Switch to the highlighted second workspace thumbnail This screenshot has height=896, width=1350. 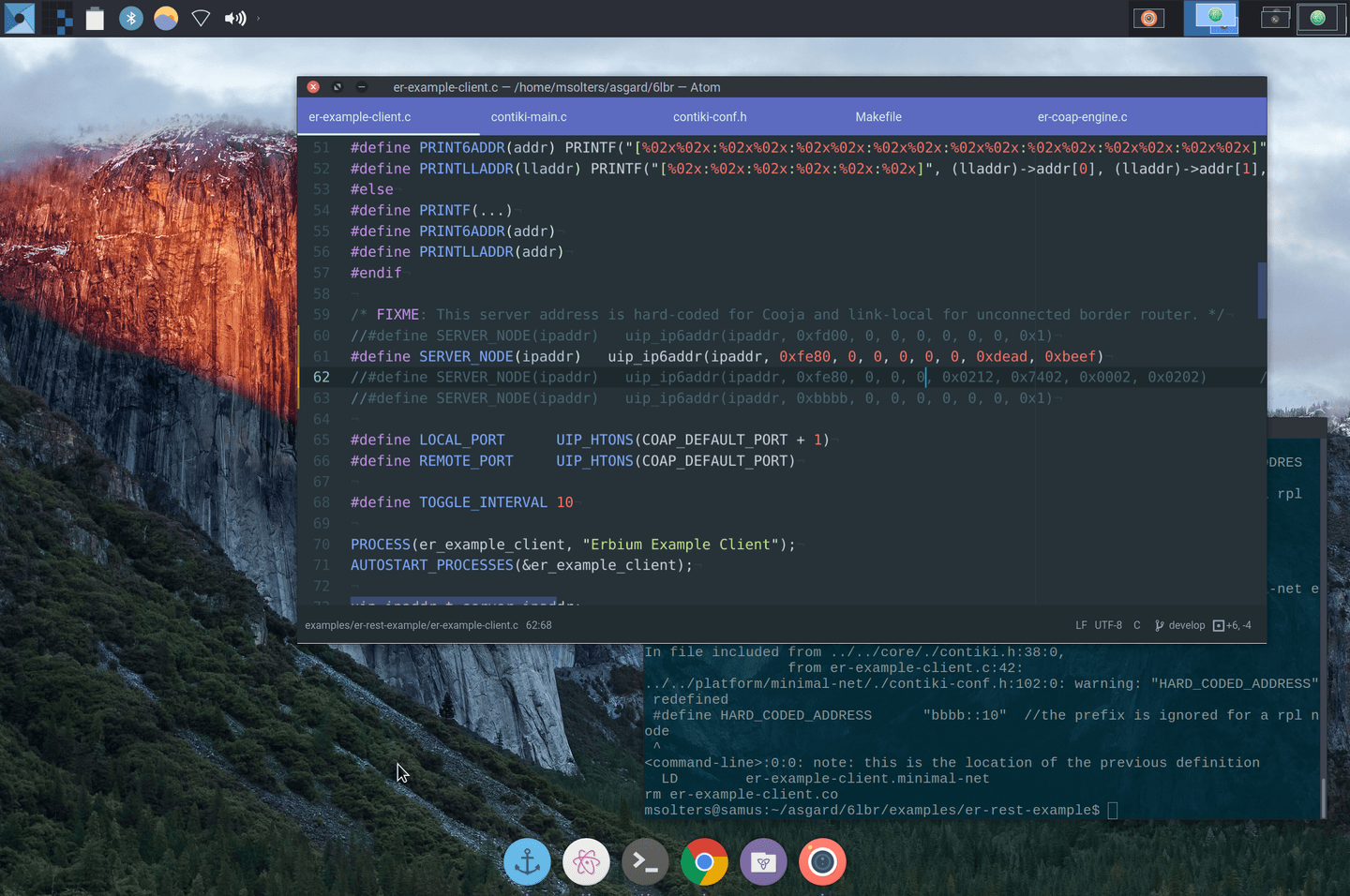(1211, 18)
